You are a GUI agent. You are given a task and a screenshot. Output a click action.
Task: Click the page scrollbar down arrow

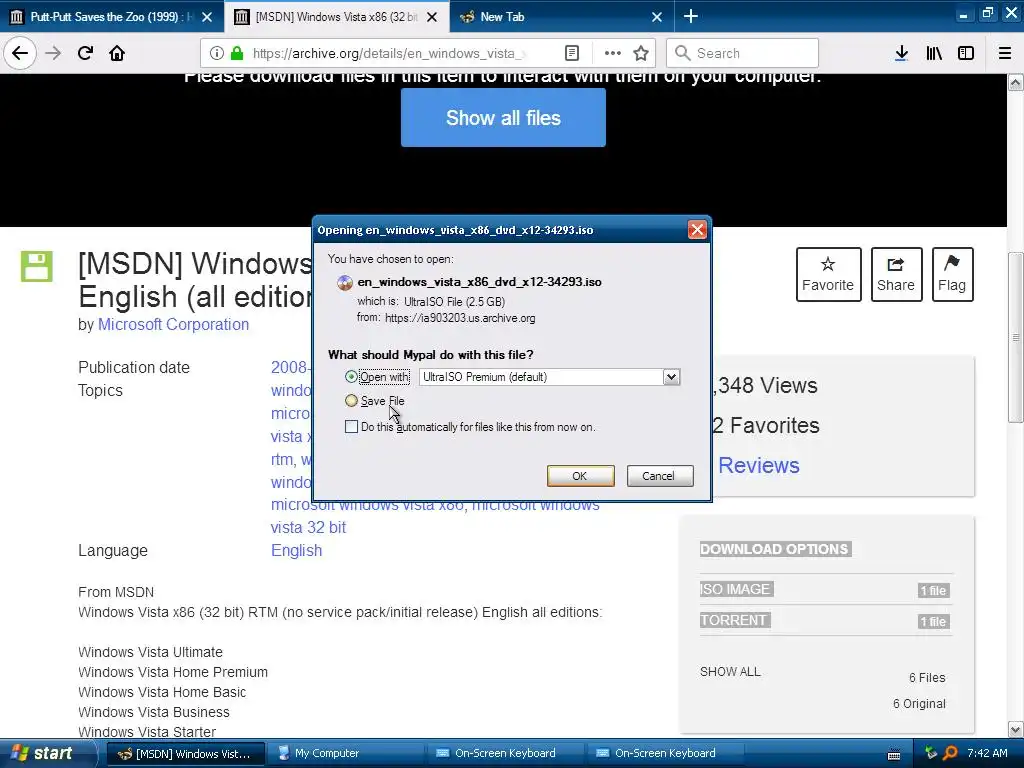(1015, 729)
